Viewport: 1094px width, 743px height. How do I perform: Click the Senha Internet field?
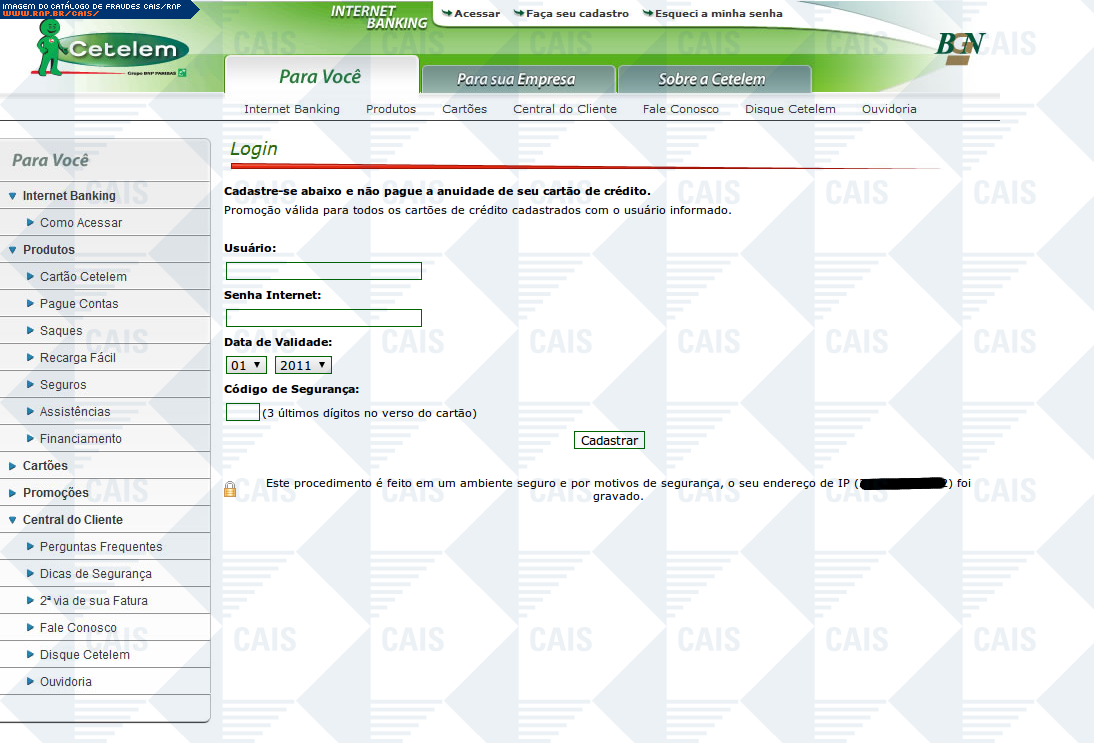click(324, 318)
